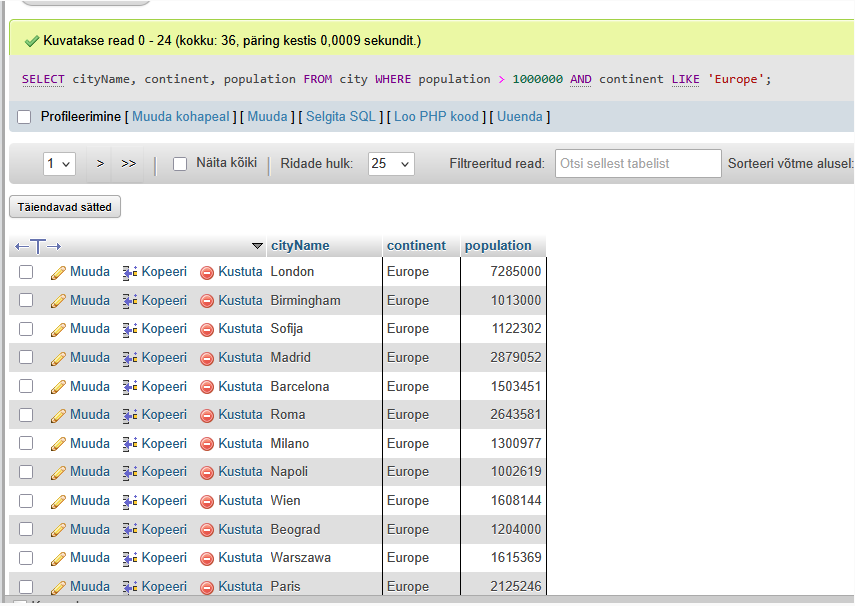Click the full texts arrows icon in header
This screenshot has width=855, height=606.
[38, 246]
